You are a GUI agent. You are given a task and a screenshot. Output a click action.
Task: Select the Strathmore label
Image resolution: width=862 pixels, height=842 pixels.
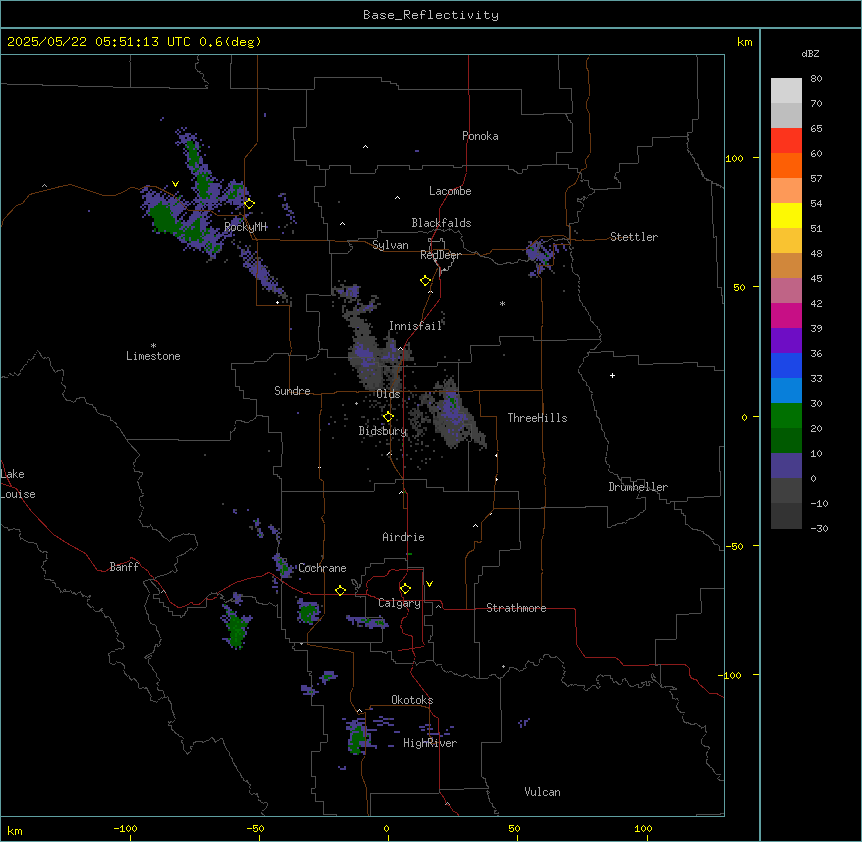click(516, 608)
